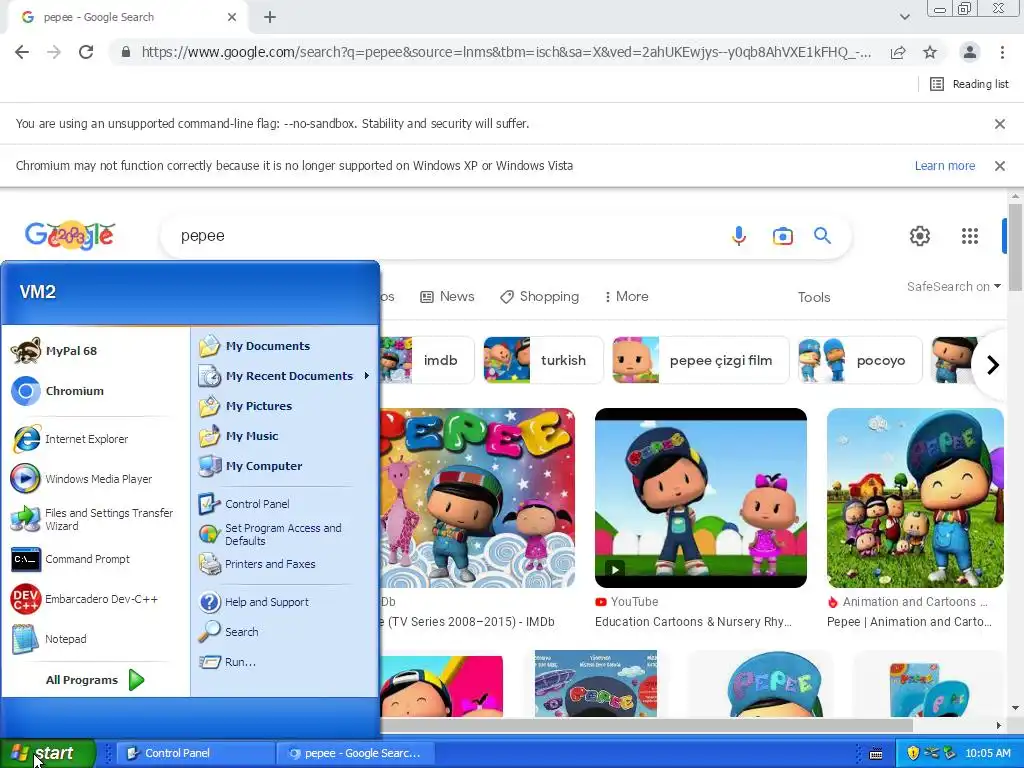Click the Start button
Image resolution: width=1024 pixels, height=768 pixels.
pyautogui.click(x=47, y=753)
